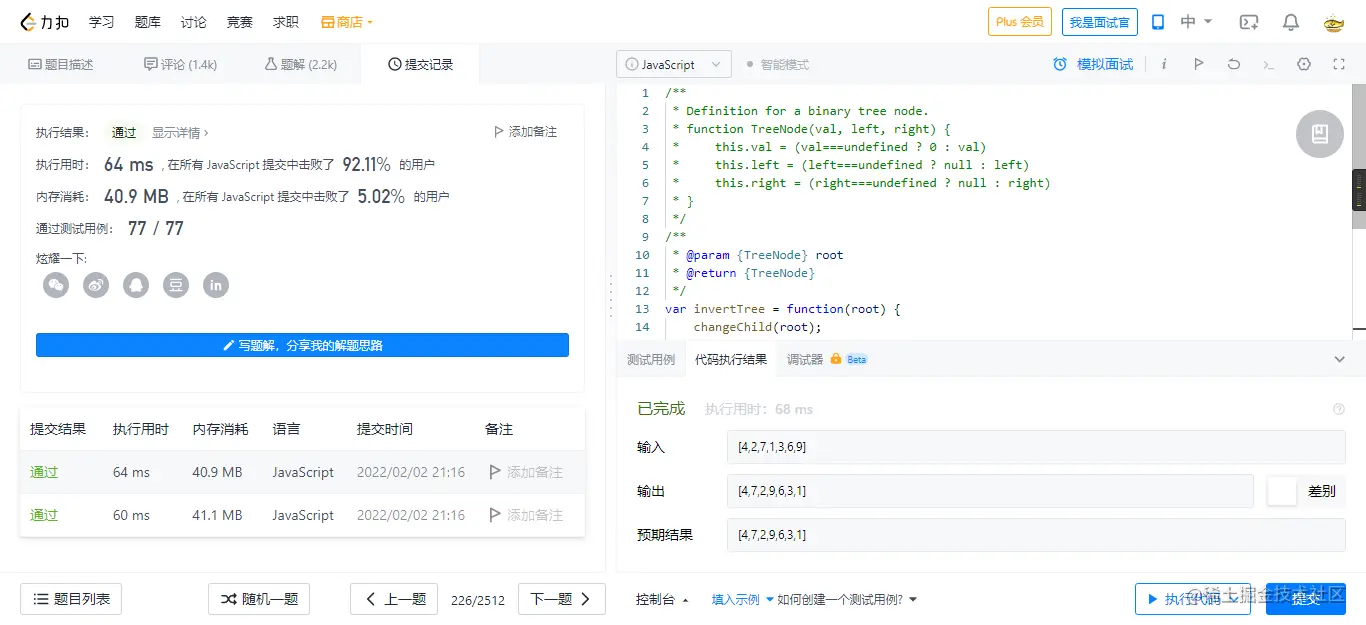Open the 64 ms 通过 submission
The height and width of the screenshot is (625, 1366).
(44, 472)
